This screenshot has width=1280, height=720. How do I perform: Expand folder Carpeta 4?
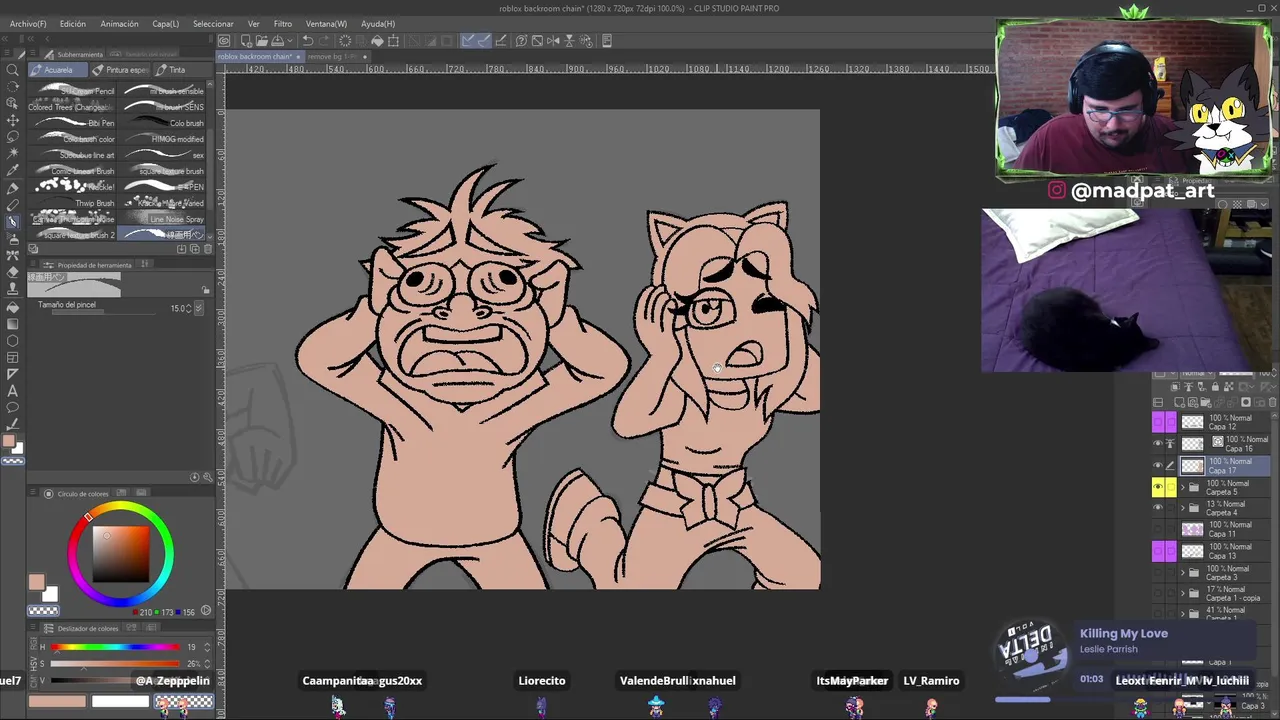click(x=1182, y=508)
